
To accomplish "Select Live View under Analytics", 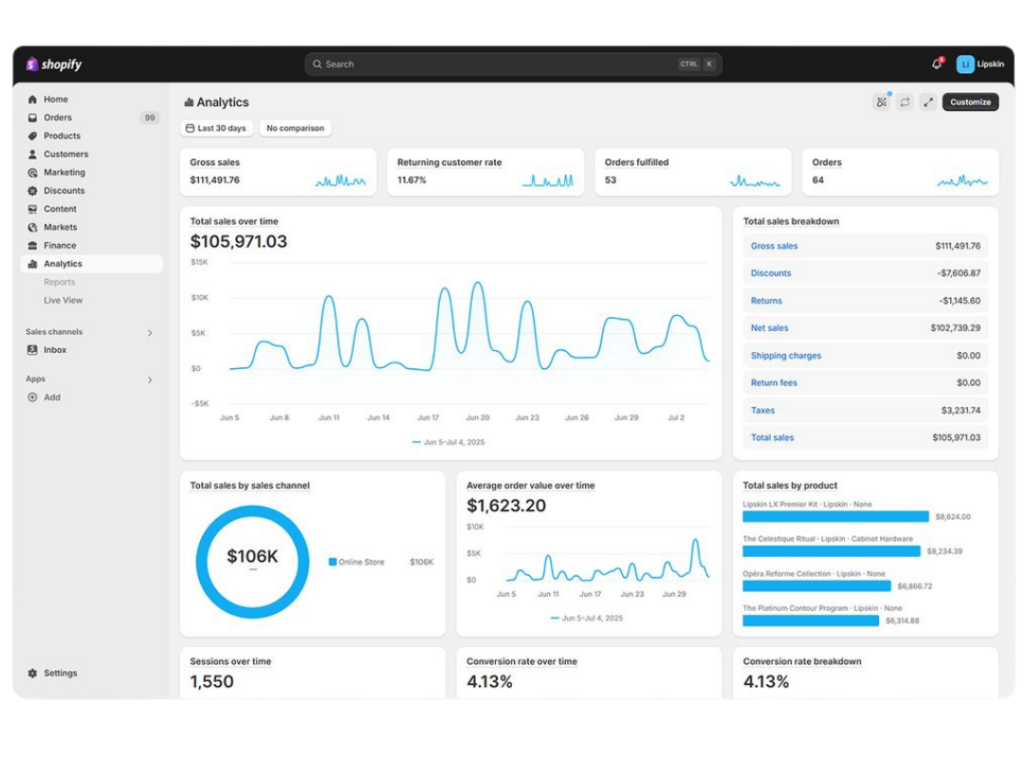I will [63, 300].
